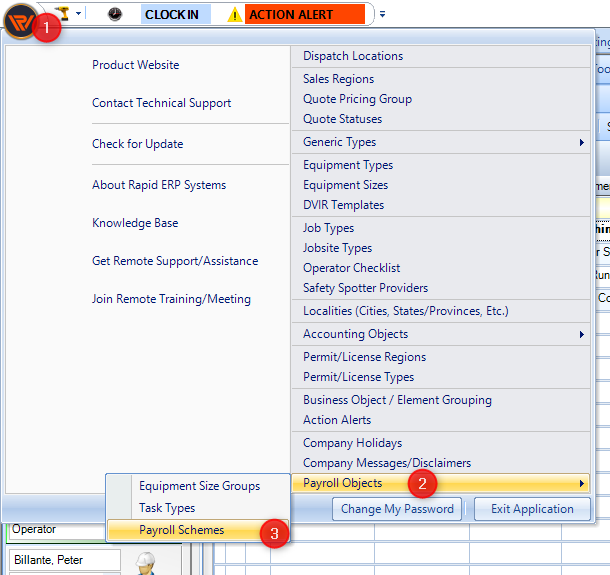Open Quote Pricing Group
Image resolution: width=610 pixels, height=575 pixels.
click(x=440, y=99)
